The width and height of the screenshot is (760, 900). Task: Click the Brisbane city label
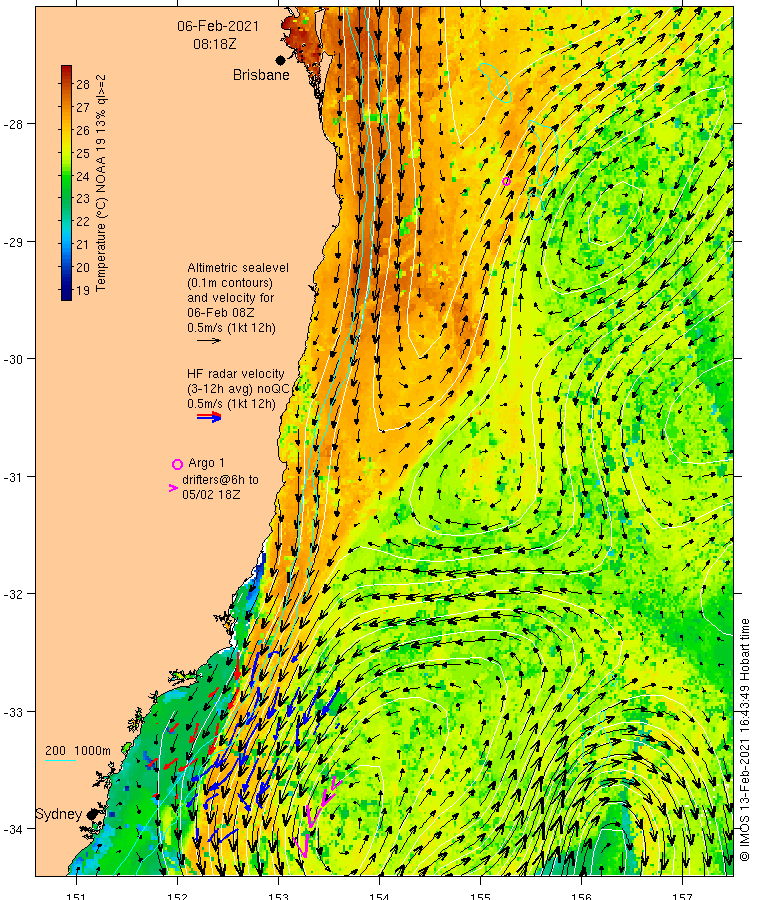coord(261,75)
